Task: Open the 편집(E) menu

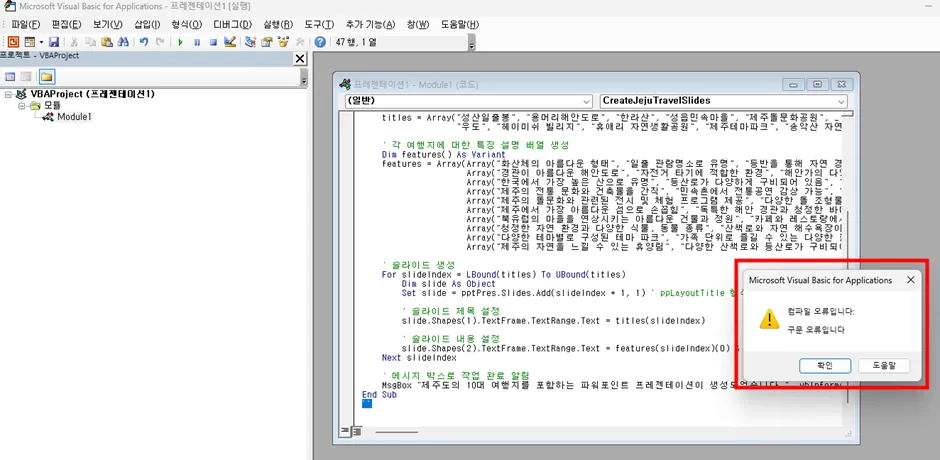Action: click(x=67, y=25)
